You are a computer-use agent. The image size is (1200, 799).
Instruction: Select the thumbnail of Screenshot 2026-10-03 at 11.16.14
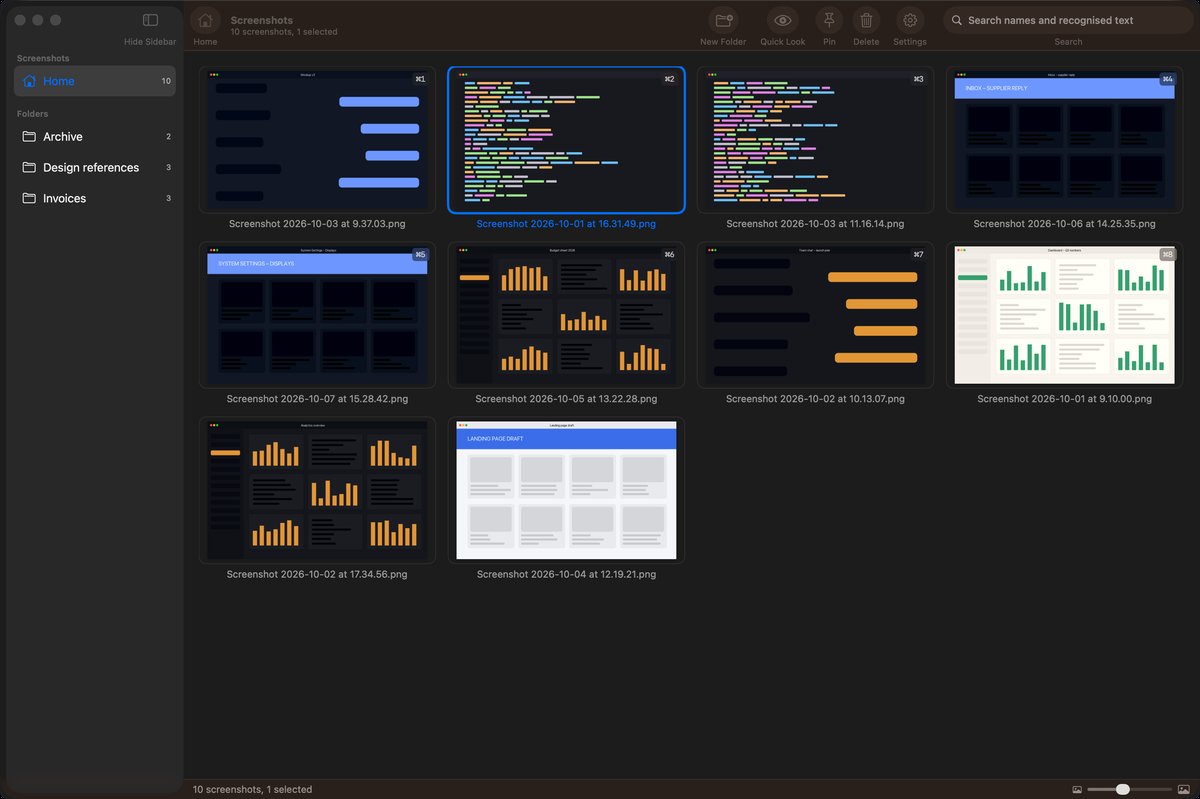(x=815, y=140)
